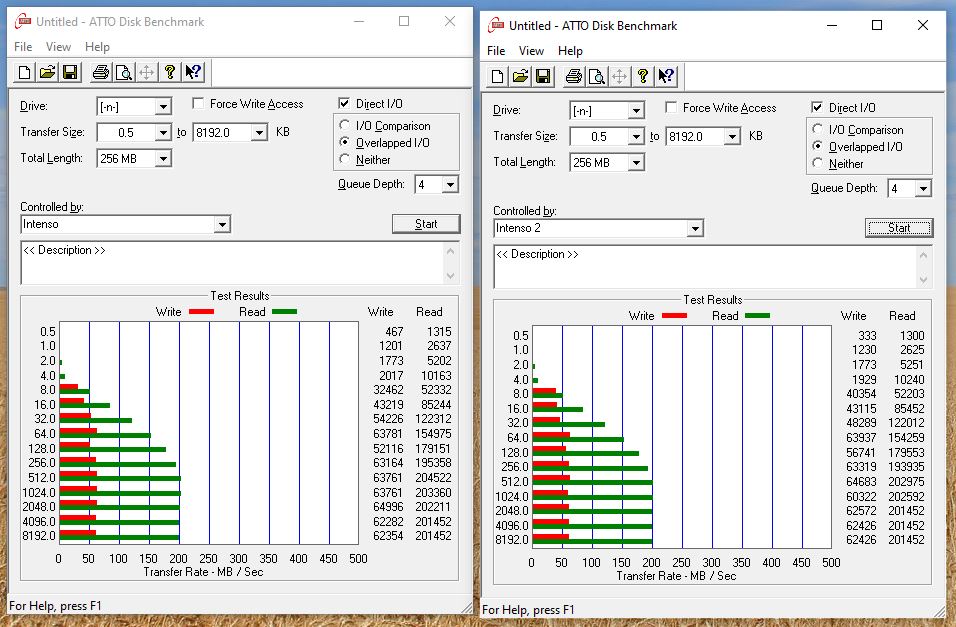Click red Write legend swatch in right window
956x627 pixels.
click(675, 315)
